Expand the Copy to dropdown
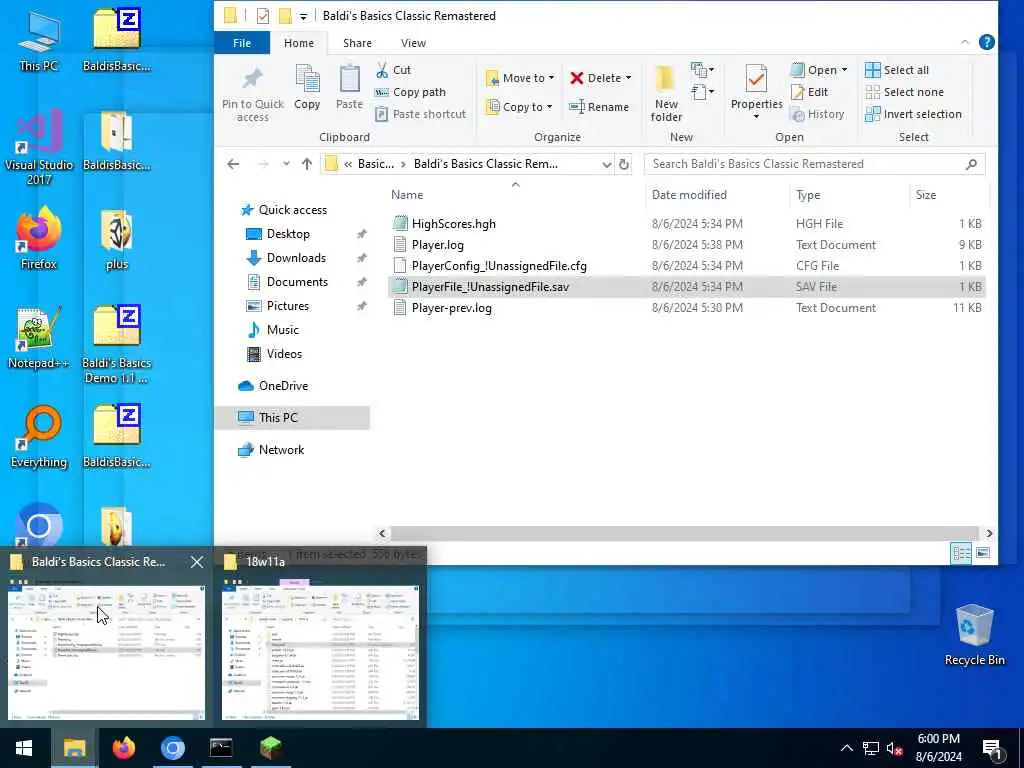This screenshot has width=1024, height=768. pos(549,107)
